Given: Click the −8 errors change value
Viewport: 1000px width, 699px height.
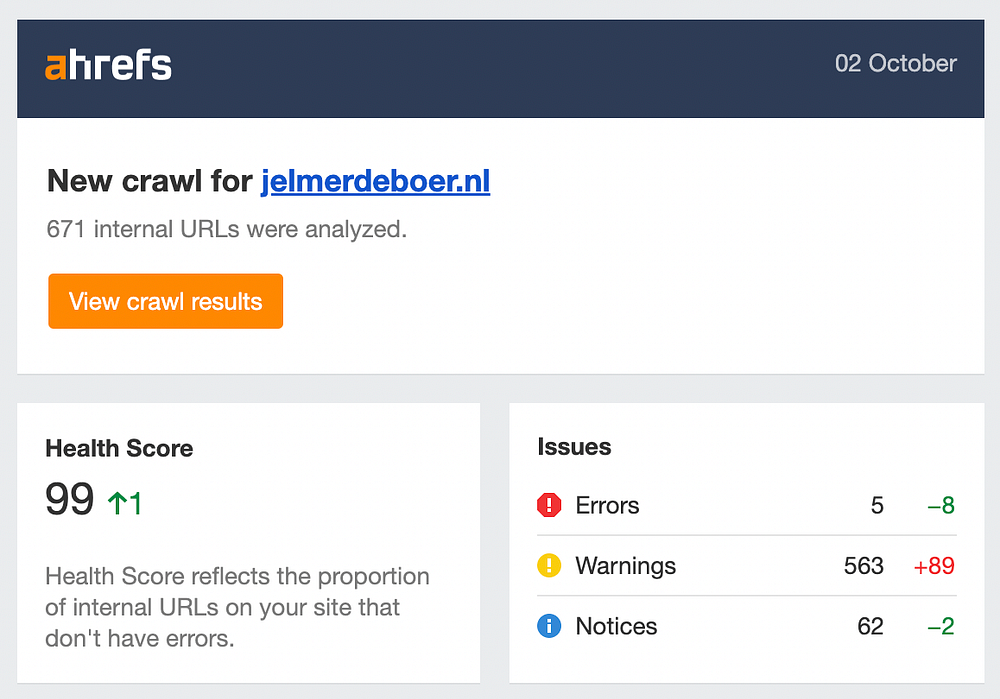Looking at the screenshot, I should tap(940, 505).
